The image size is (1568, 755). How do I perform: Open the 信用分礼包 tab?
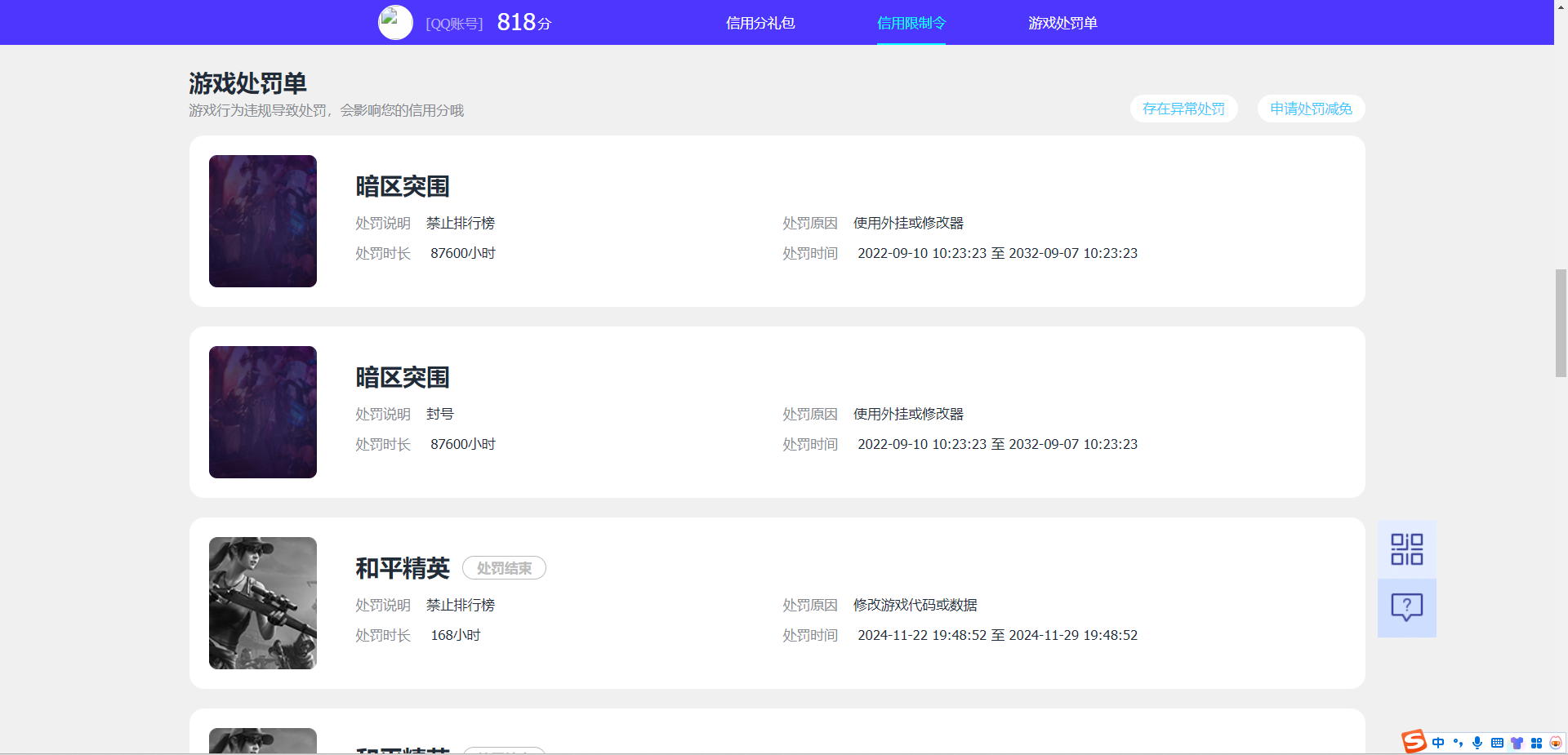(760, 23)
